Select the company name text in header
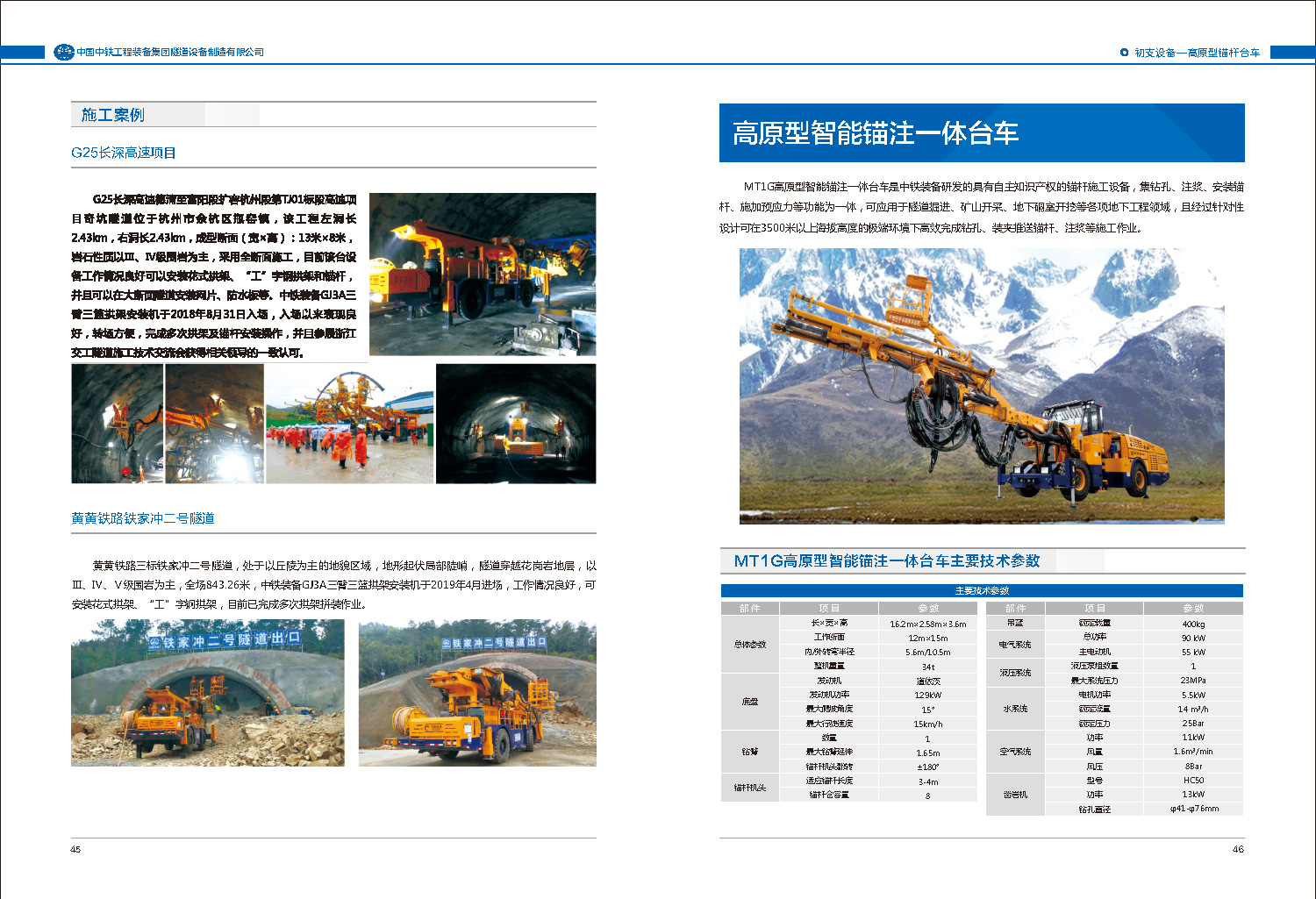The height and width of the screenshot is (899, 1316). click(170, 53)
